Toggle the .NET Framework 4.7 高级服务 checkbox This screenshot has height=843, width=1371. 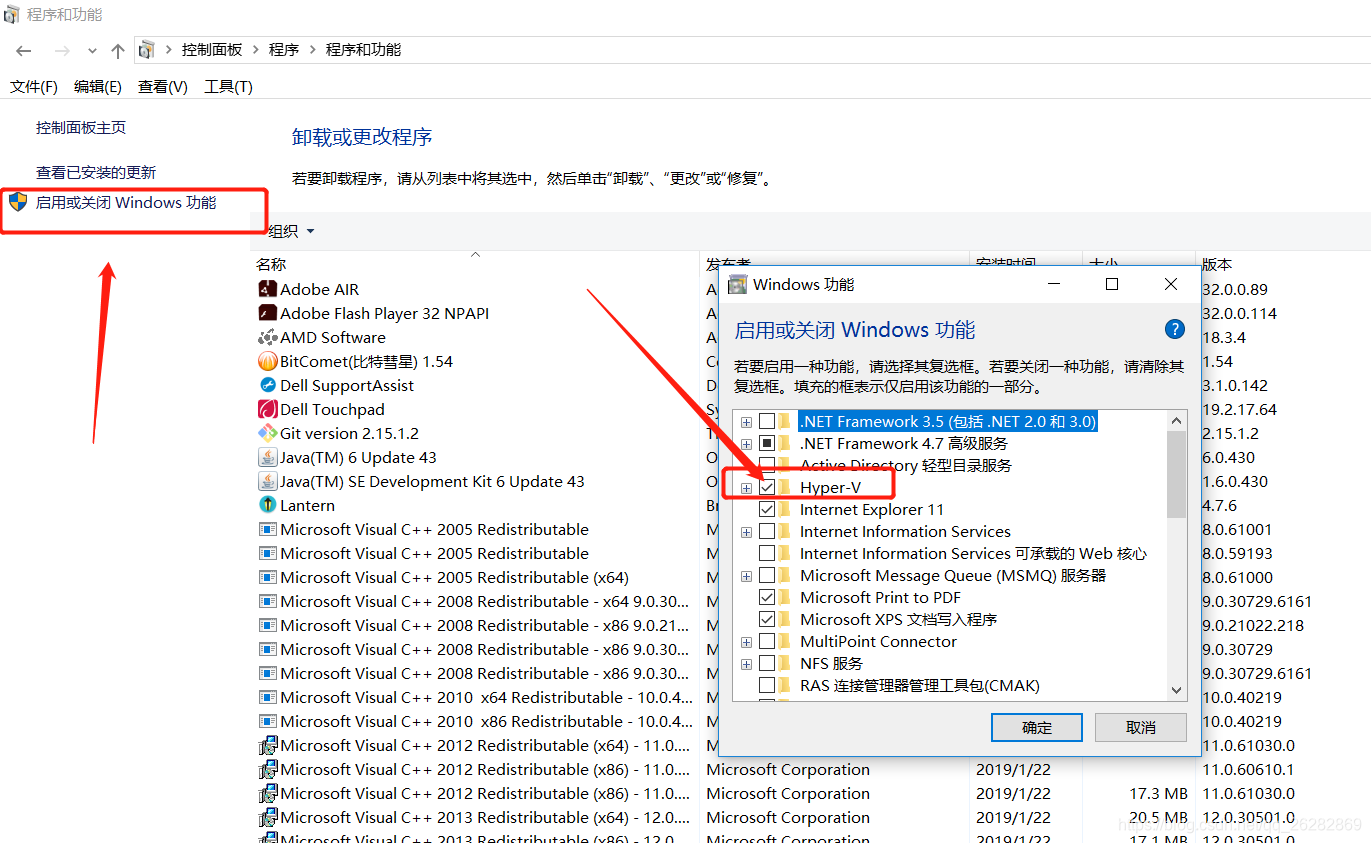click(x=767, y=443)
